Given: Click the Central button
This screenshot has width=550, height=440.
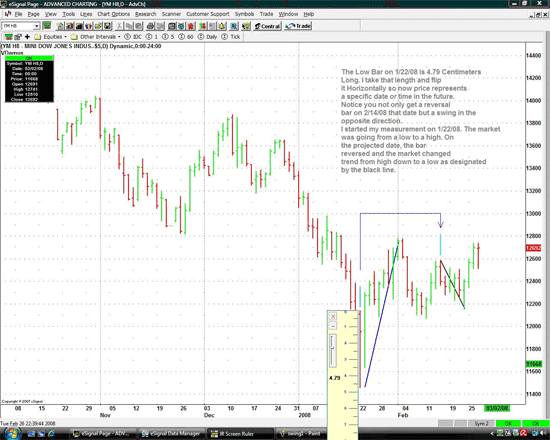Looking at the screenshot, I should (267, 26).
